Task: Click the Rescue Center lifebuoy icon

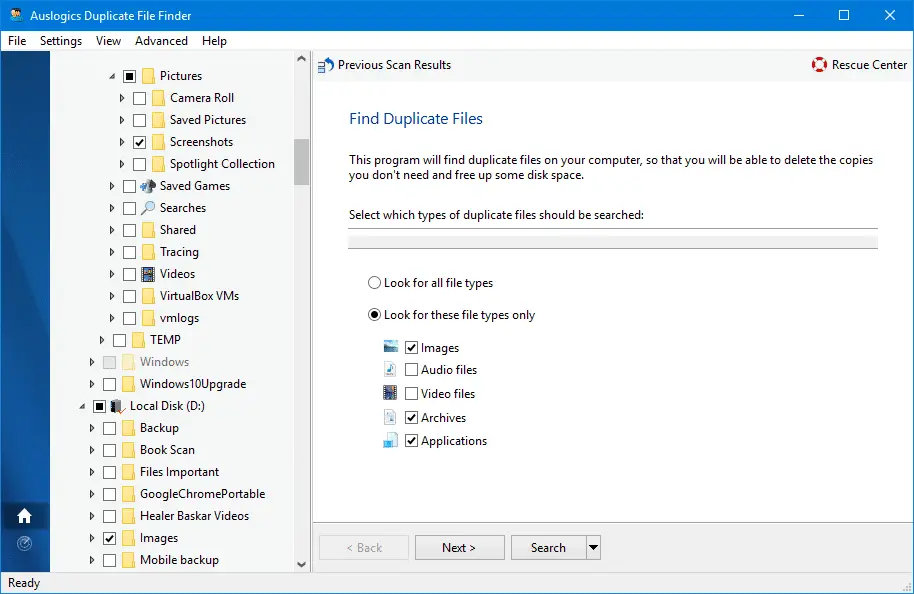Action: [819, 65]
